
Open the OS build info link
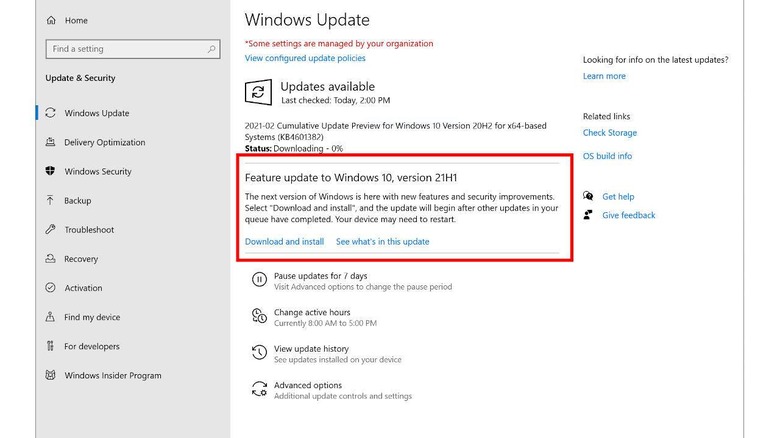pos(607,156)
